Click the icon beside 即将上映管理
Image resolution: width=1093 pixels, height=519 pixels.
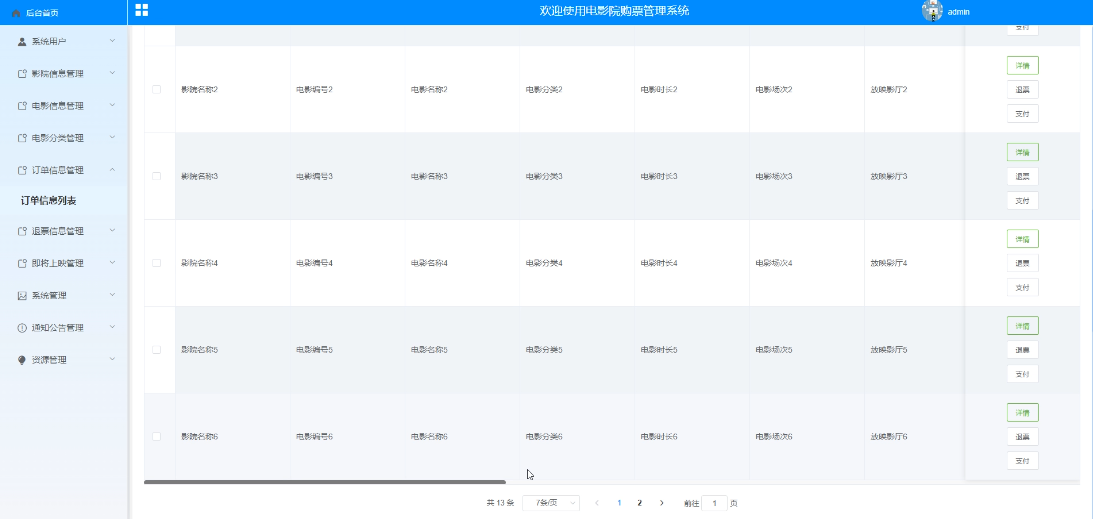(x=22, y=263)
